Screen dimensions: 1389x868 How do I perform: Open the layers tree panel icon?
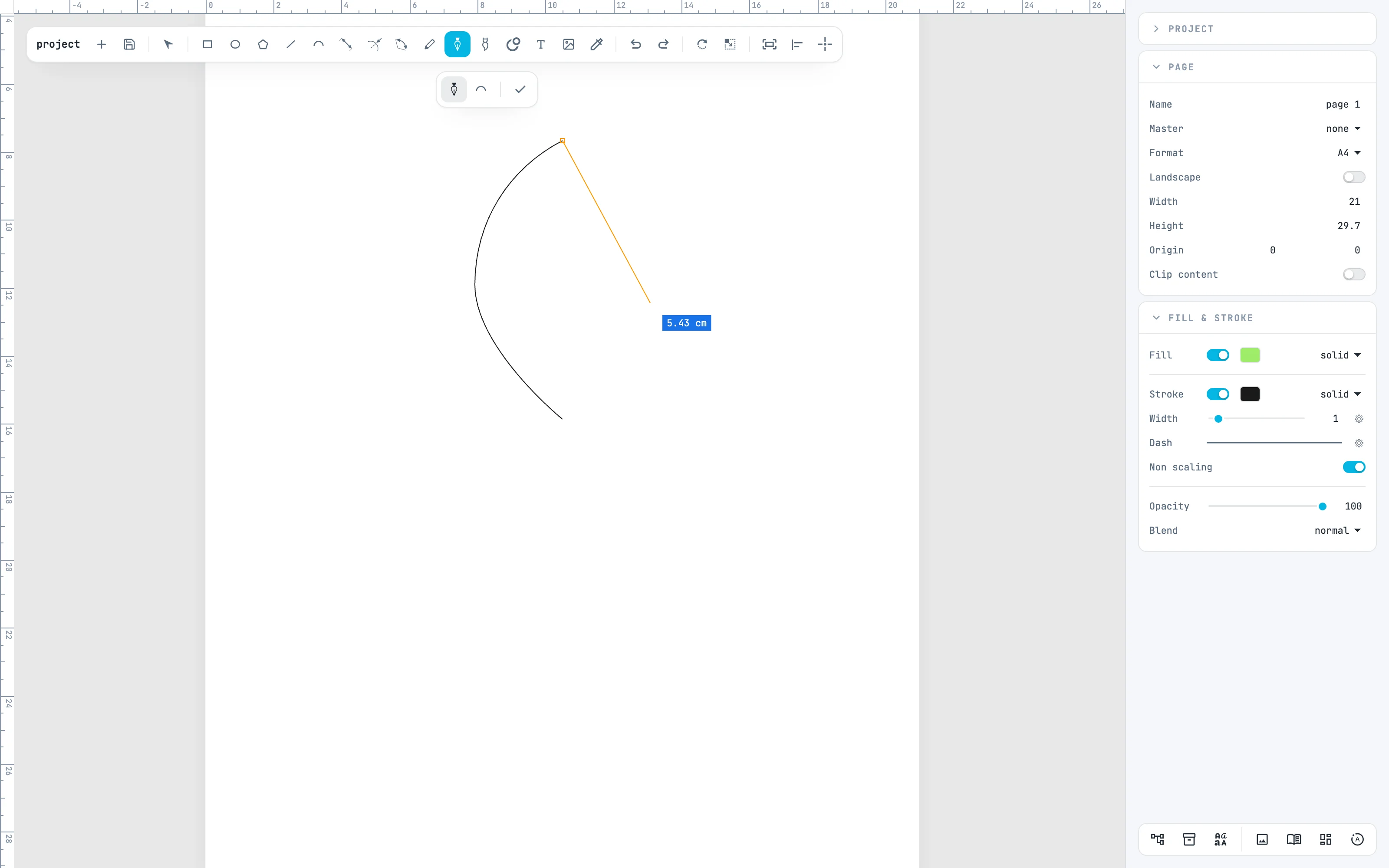click(1157, 839)
